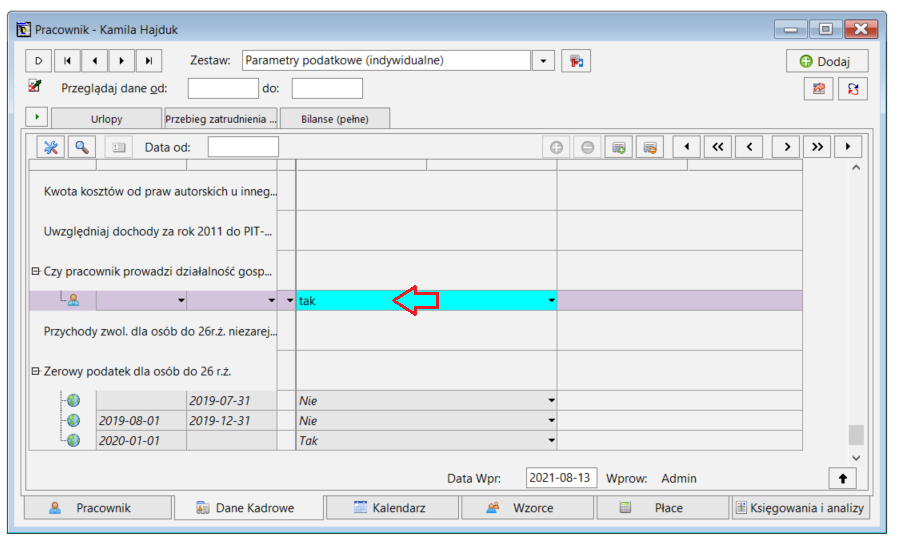Open second date dropdown in purple row
The width and height of the screenshot is (901, 541).
[x=271, y=301]
